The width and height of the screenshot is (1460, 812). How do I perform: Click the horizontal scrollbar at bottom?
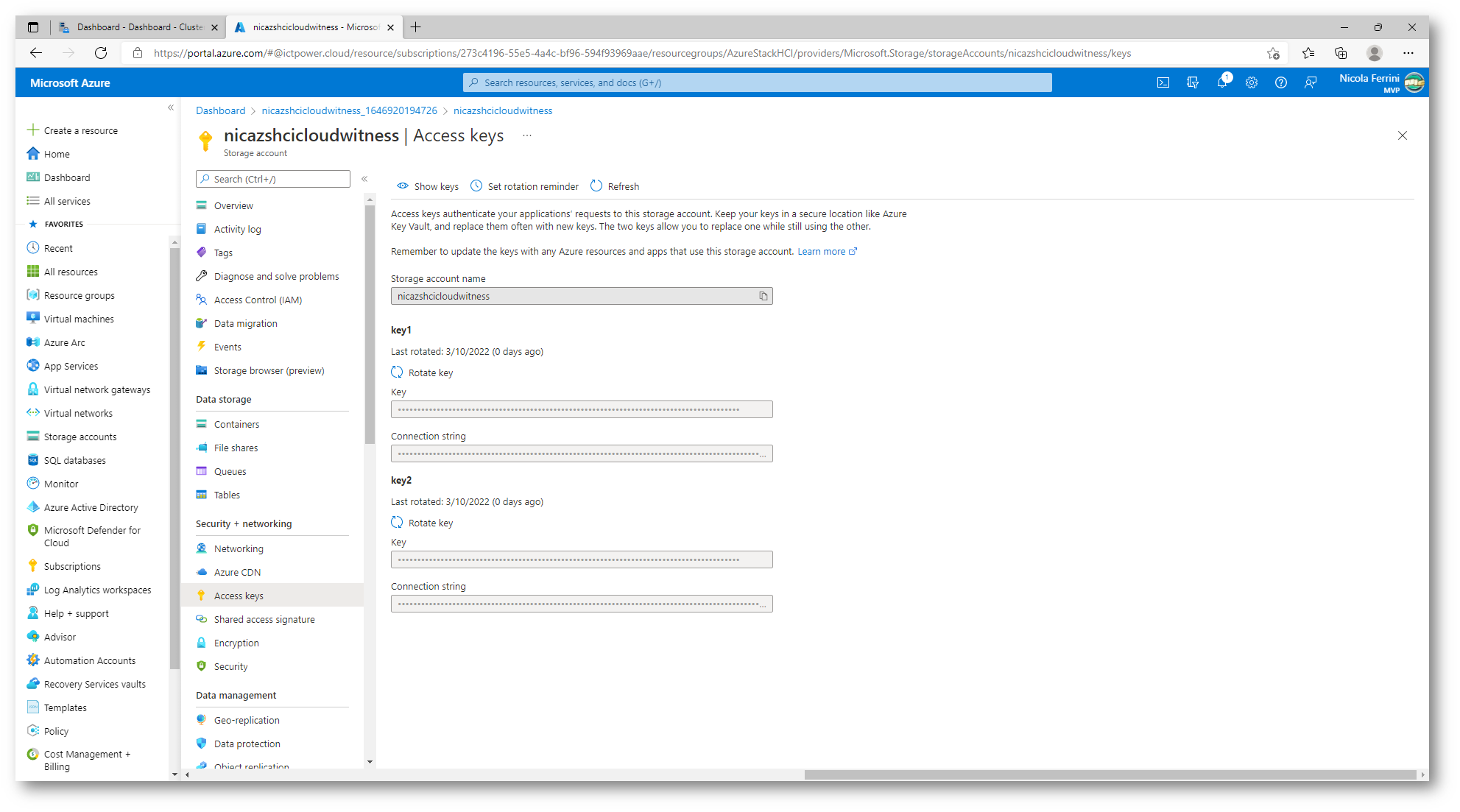[x=1109, y=774]
